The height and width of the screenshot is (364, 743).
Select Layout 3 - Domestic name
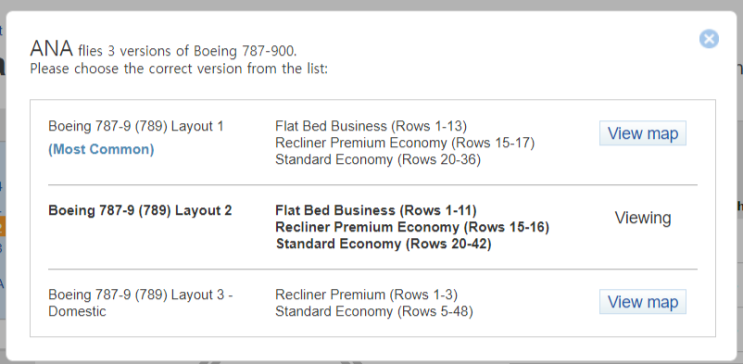(140, 303)
